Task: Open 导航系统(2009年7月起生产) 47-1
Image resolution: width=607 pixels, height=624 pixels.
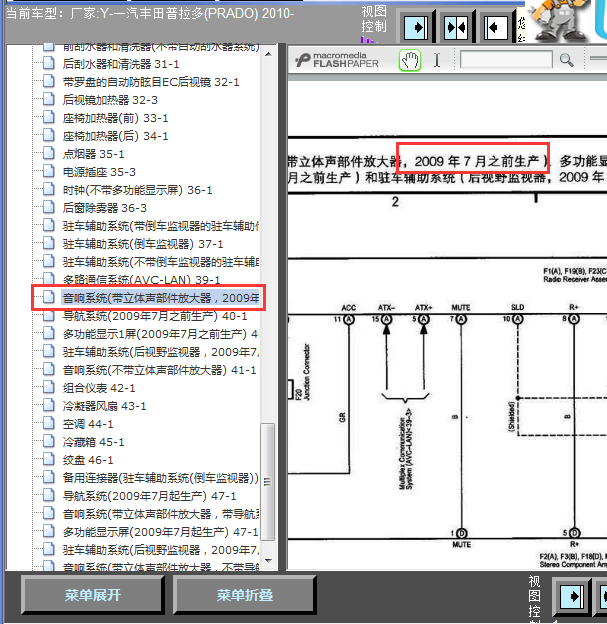Action: [149, 496]
